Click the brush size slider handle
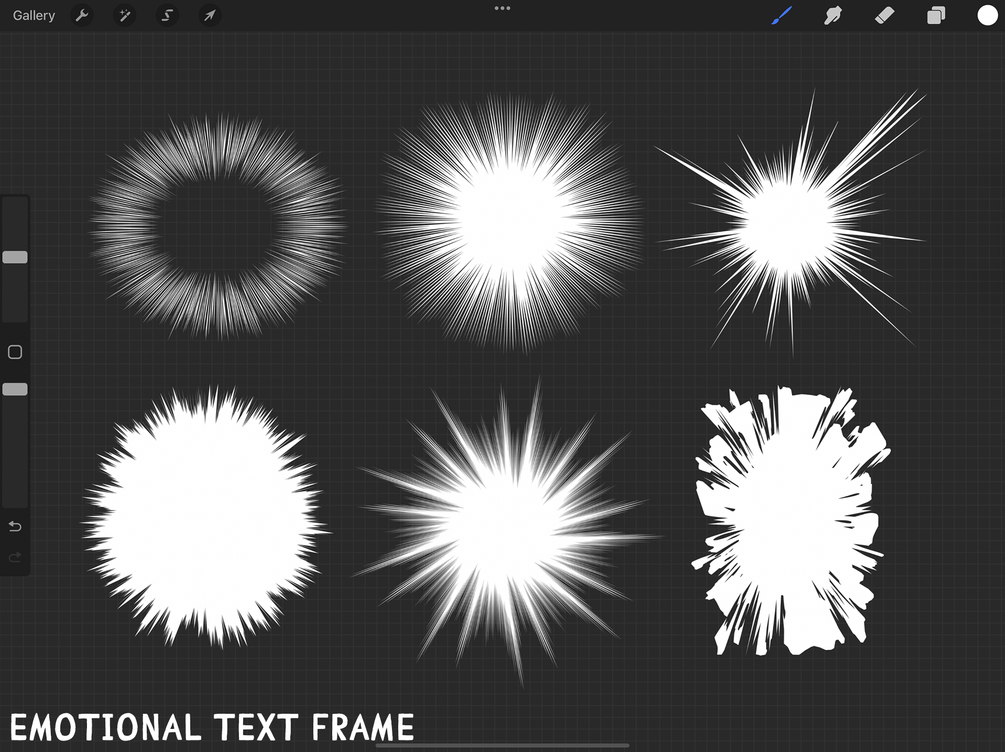The height and width of the screenshot is (752, 1005). (x=15, y=257)
